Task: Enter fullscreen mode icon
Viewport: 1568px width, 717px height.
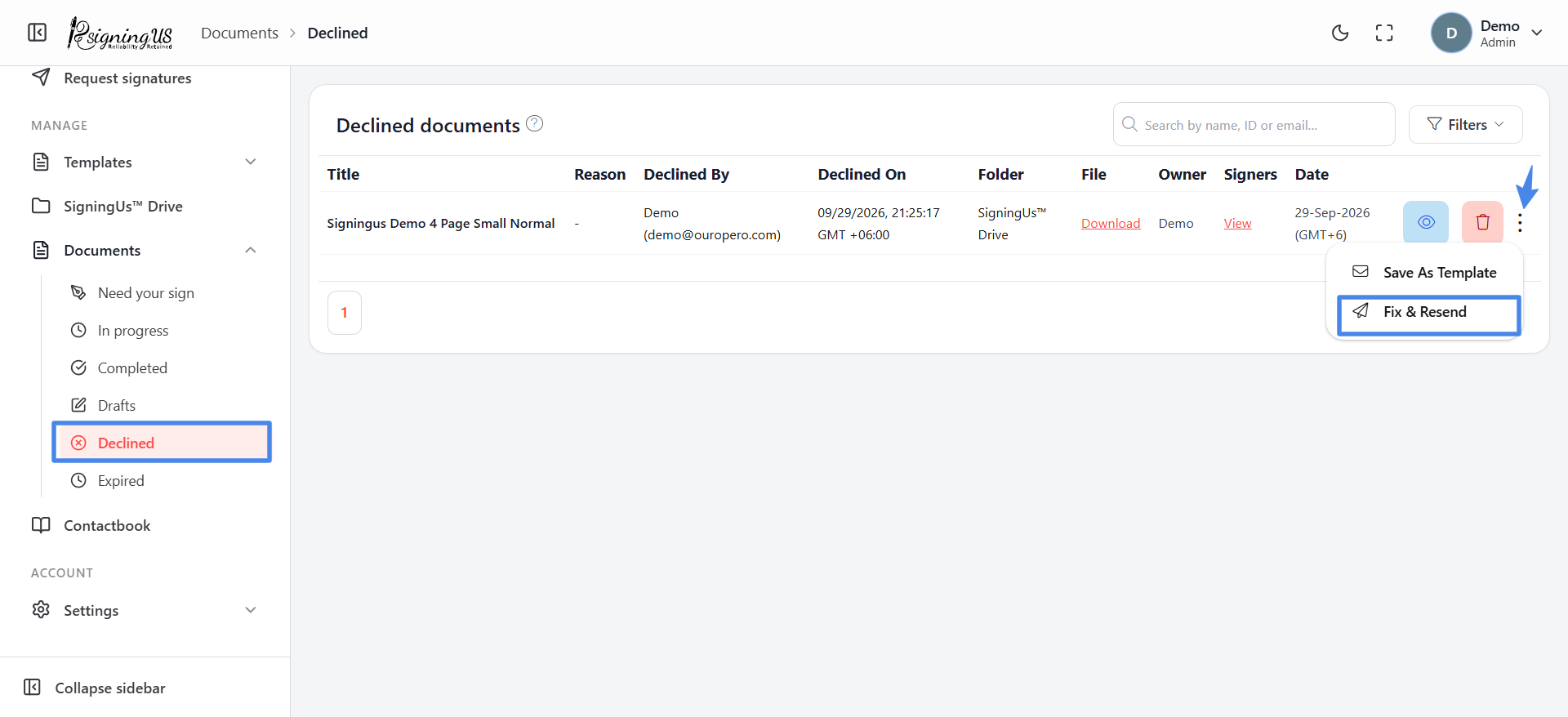Action: 1384,33
